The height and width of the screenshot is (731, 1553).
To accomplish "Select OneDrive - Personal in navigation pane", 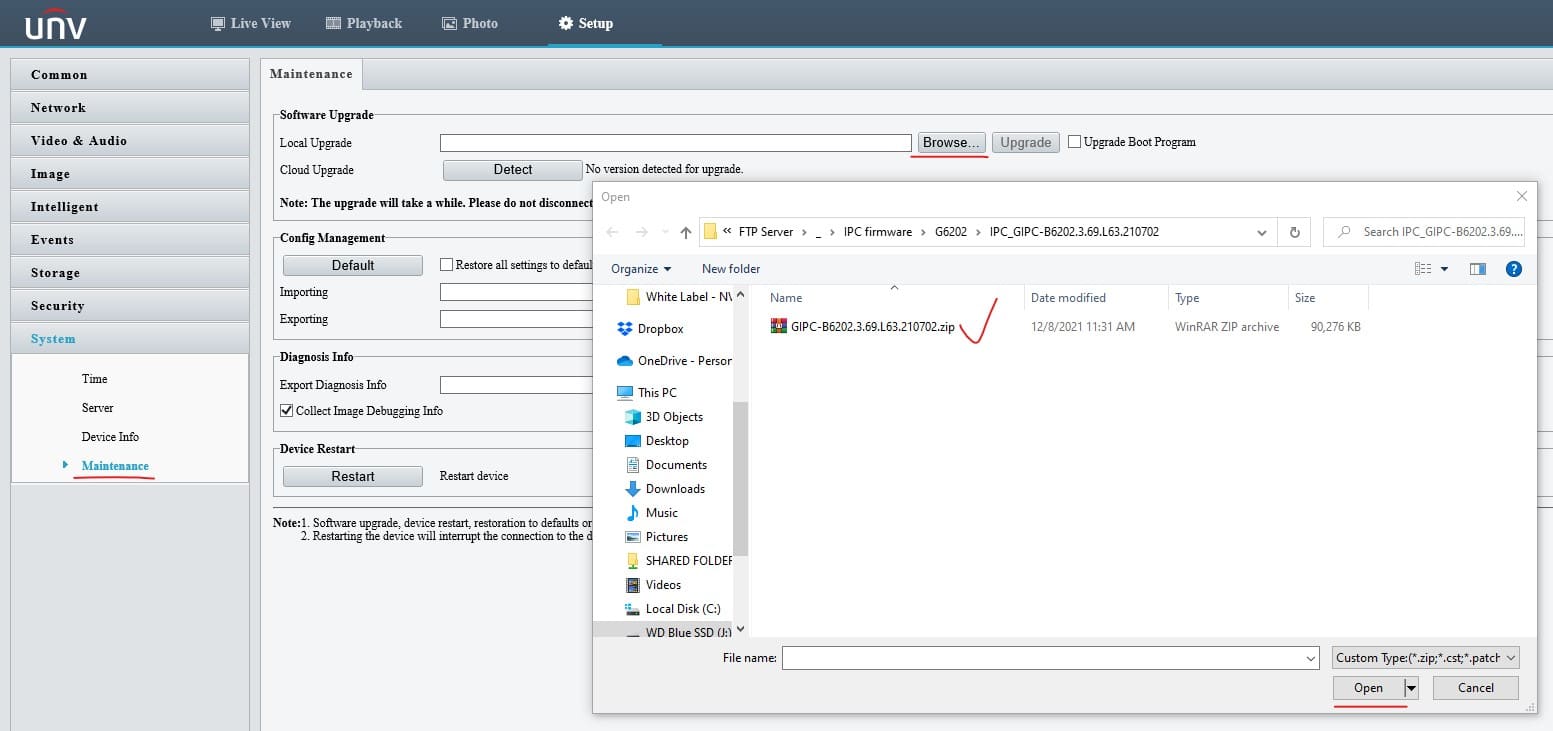I will pyautogui.click(x=674, y=361).
